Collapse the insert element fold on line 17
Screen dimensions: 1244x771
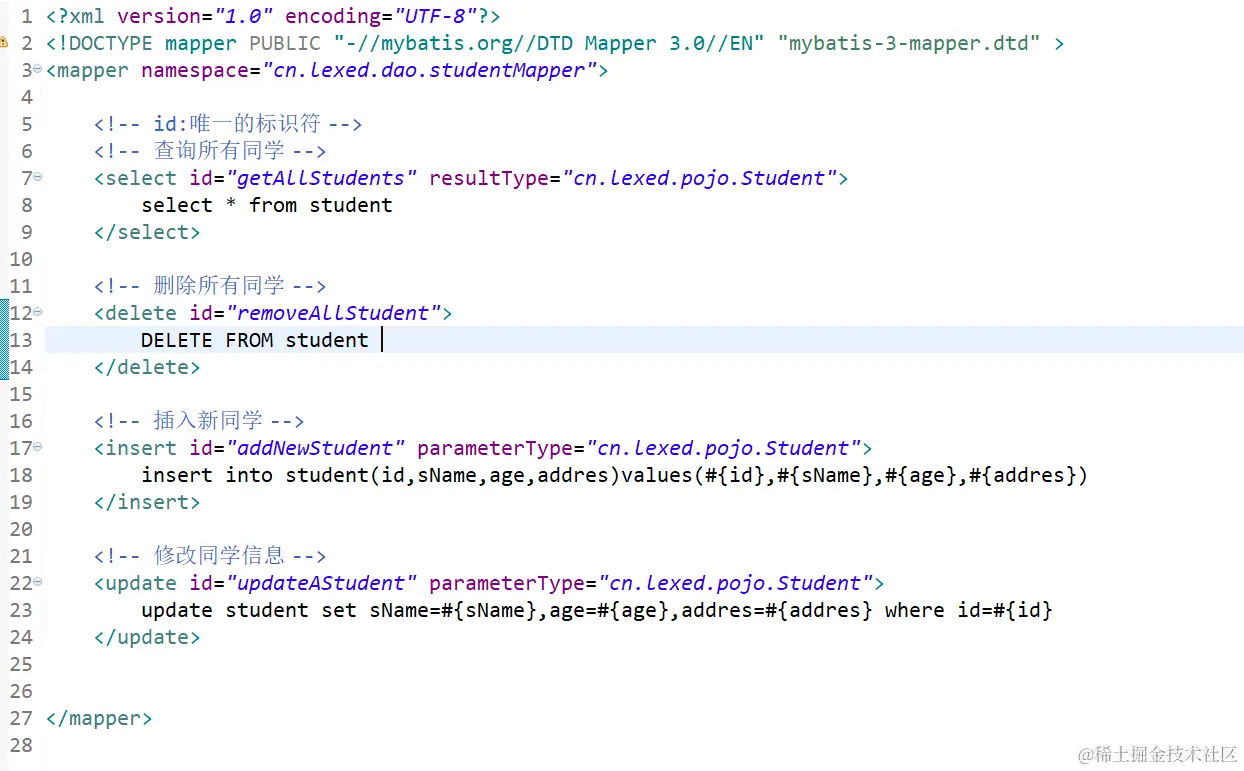(38, 447)
